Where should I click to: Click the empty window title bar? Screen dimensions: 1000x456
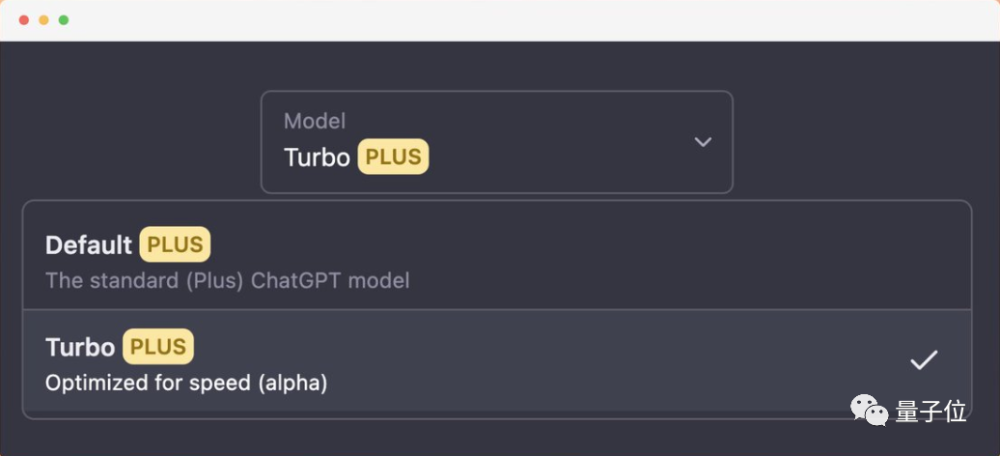coord(500,20)
